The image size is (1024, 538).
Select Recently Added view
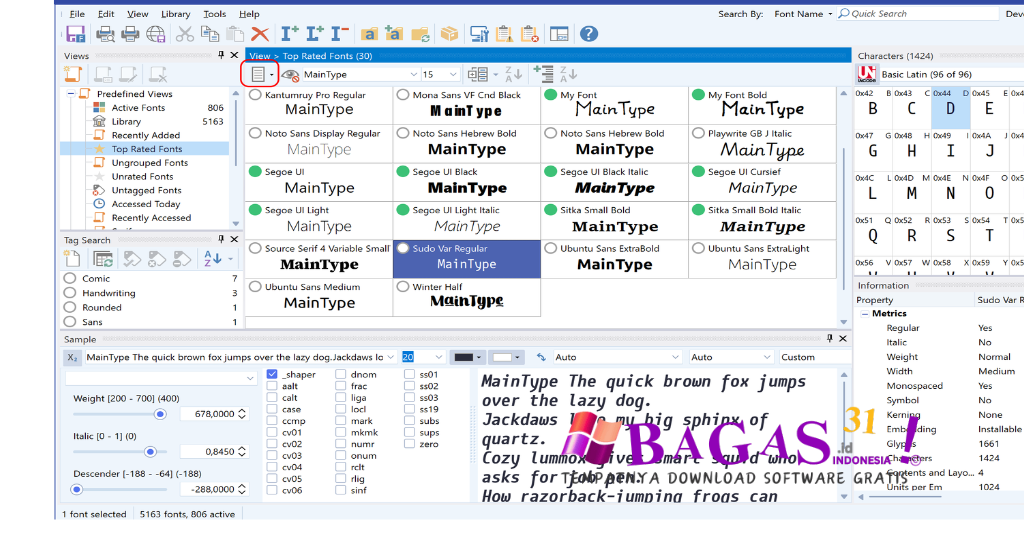click(x=146, y=135)
